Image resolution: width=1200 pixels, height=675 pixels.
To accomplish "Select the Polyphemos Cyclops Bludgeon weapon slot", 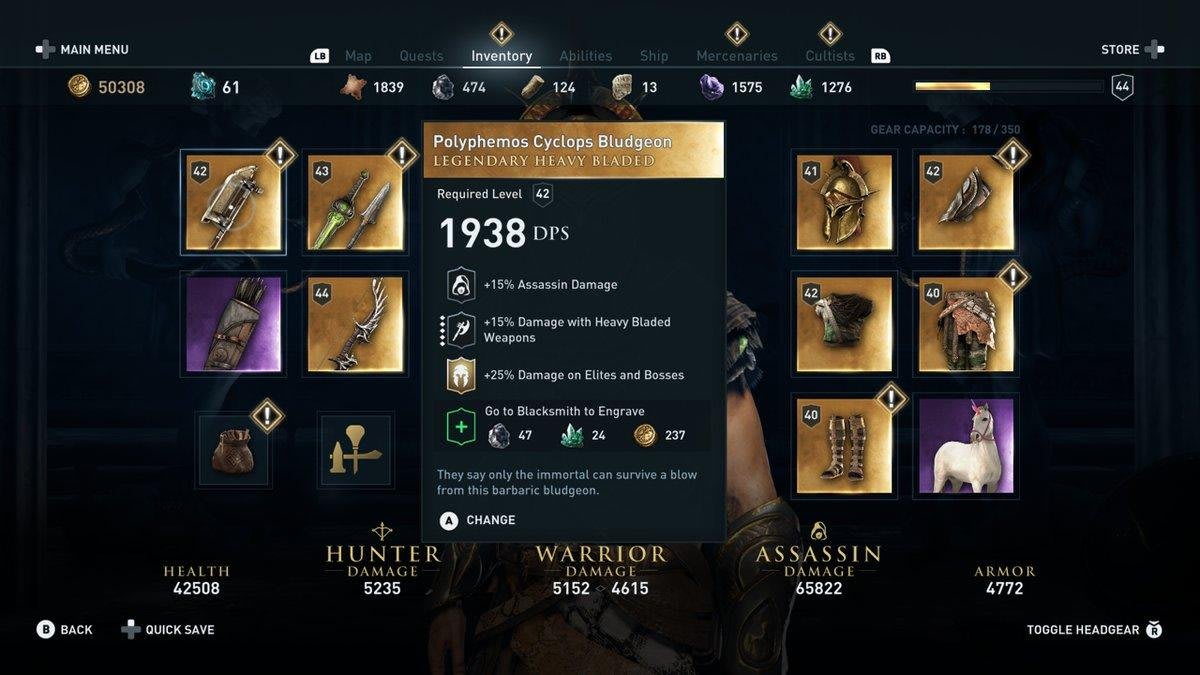I will coord(233,203).
